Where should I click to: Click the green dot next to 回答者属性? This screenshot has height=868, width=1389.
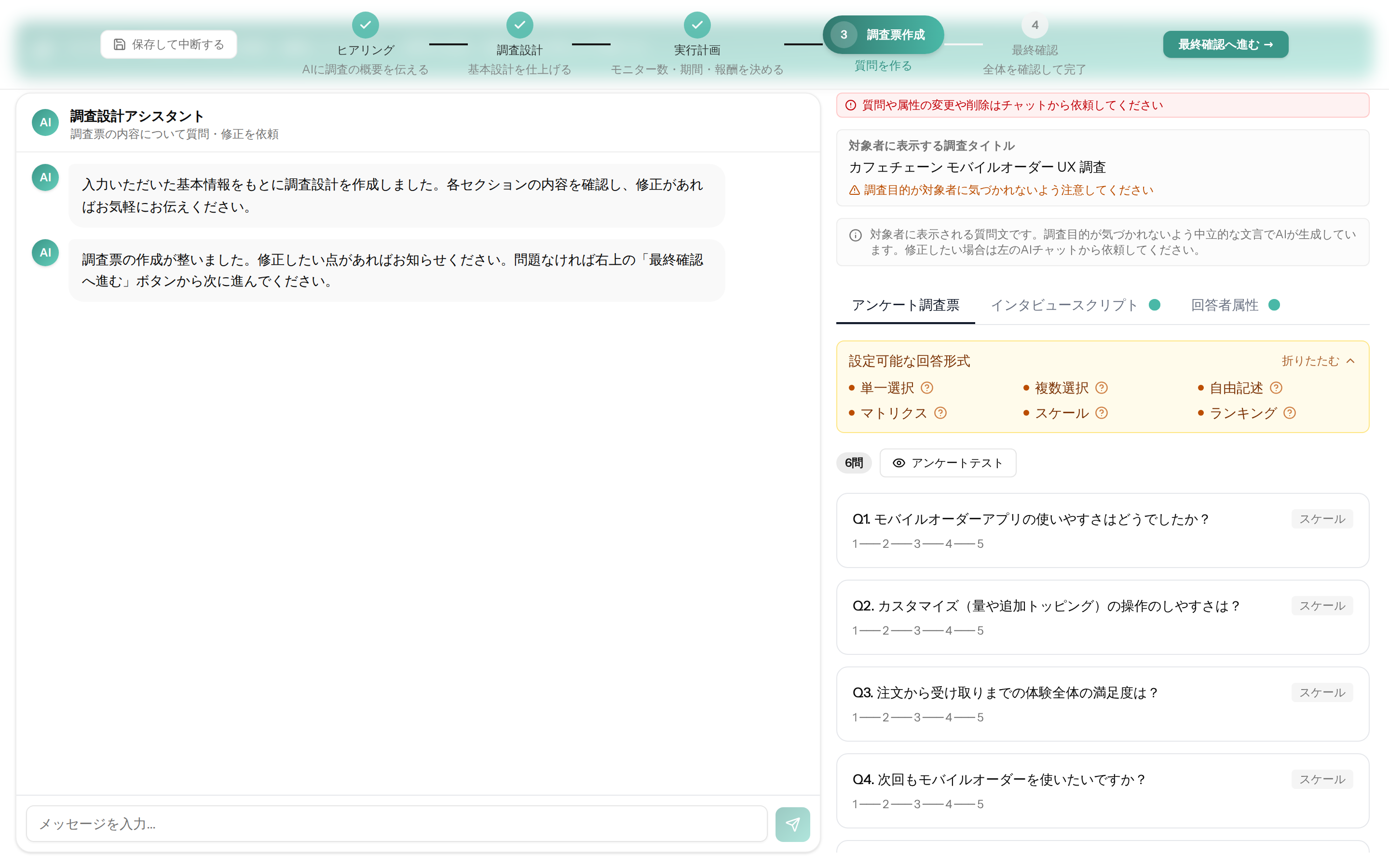click(x=1274, y=305)
